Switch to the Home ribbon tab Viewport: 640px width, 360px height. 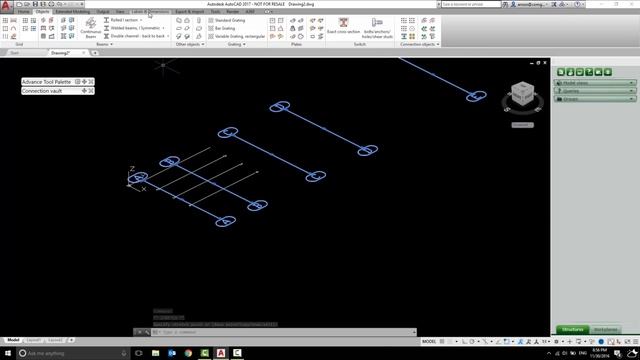click(24, 12)
